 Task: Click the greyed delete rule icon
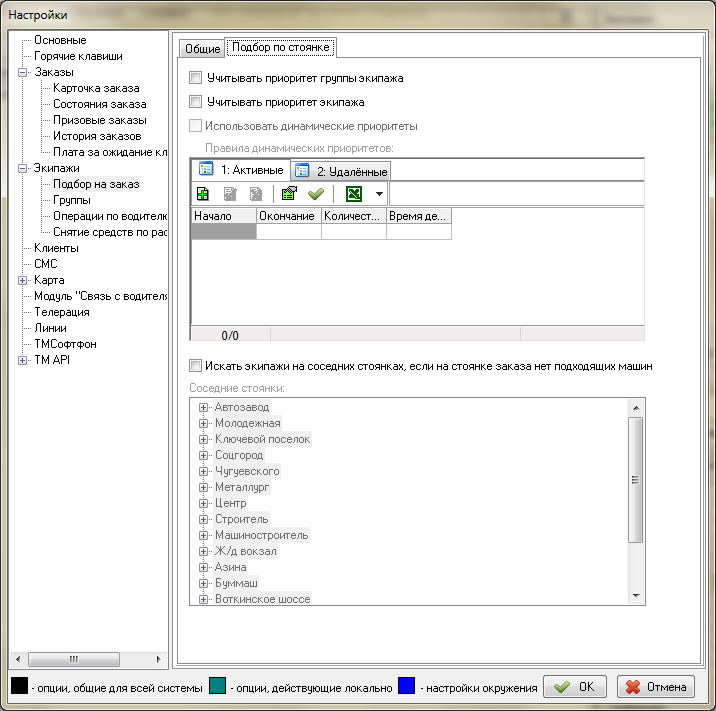tap(256, 194)
